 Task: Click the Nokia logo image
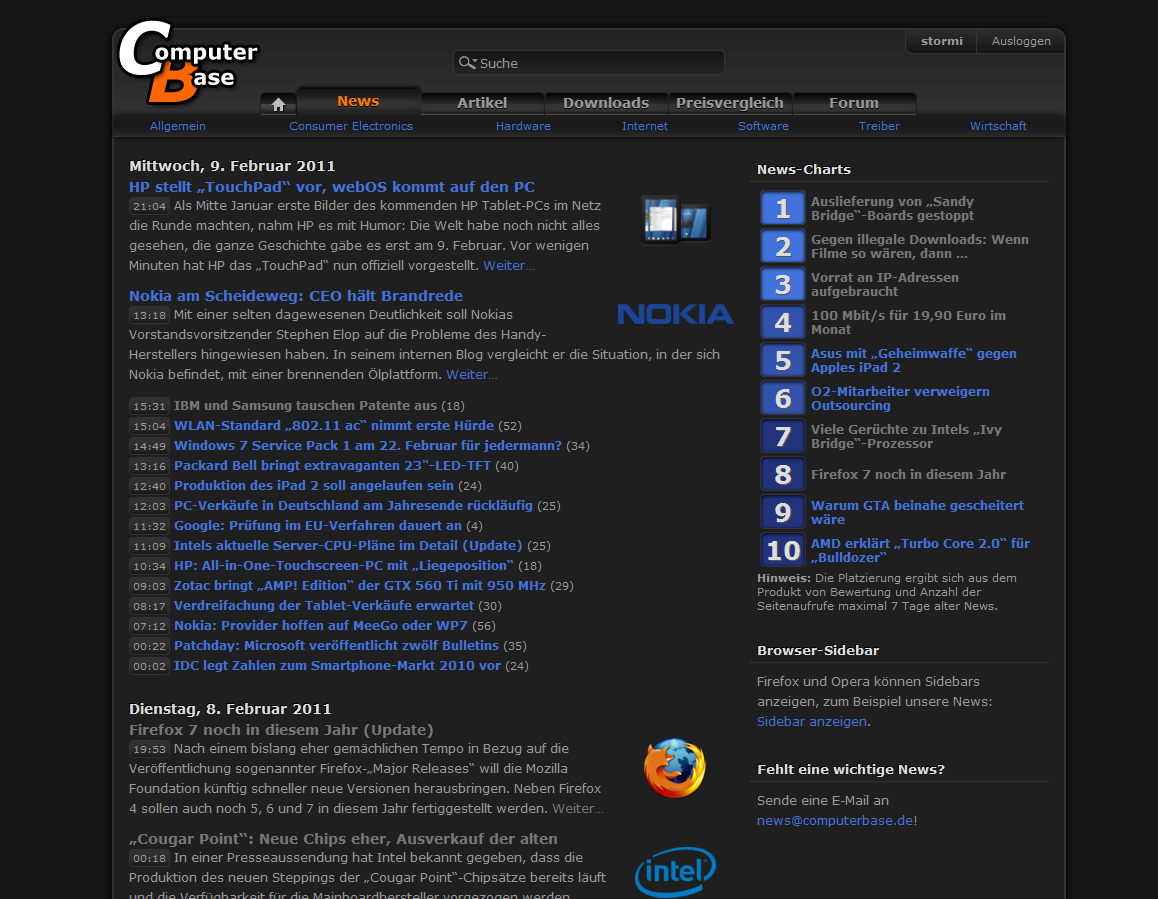click(675, 314)
